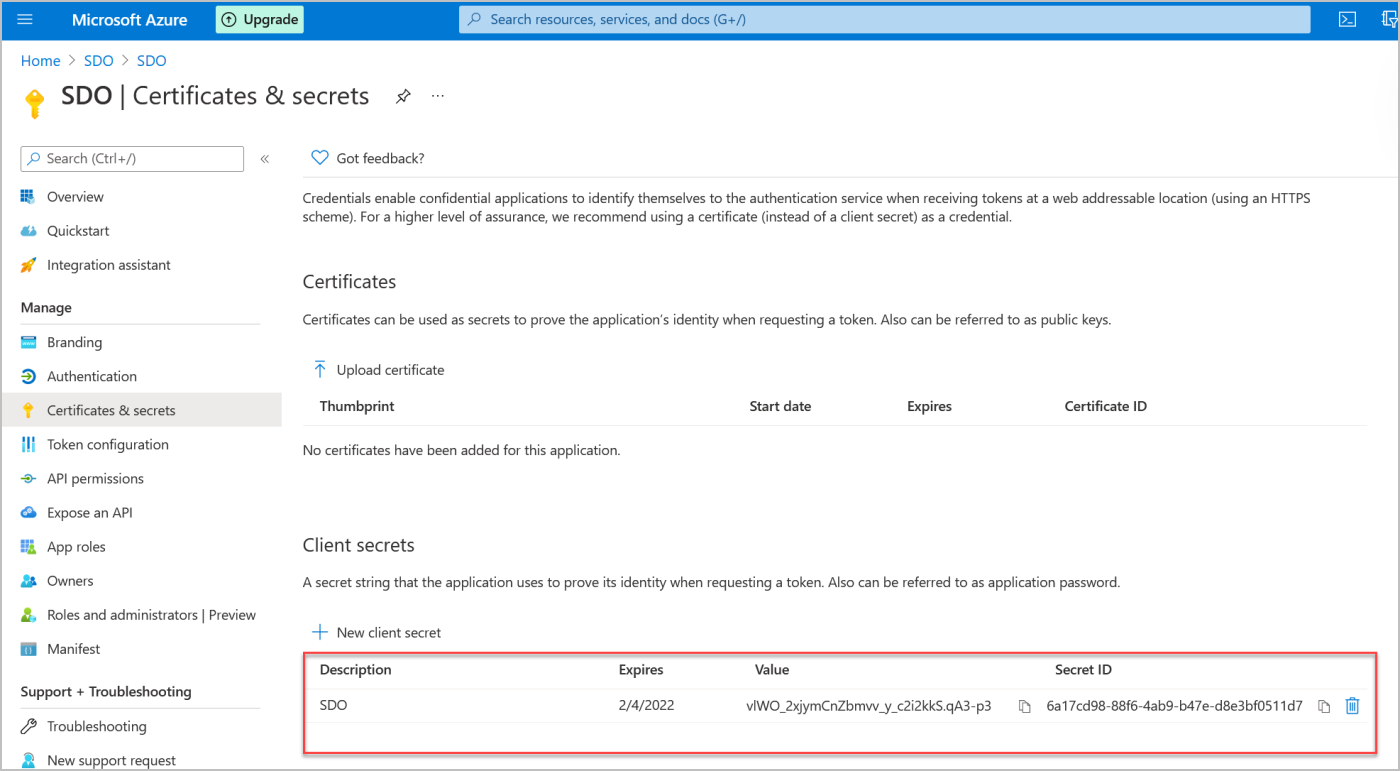Click the API permissions icon
This screenshot has height=771, width=1400.
[28, 478]
